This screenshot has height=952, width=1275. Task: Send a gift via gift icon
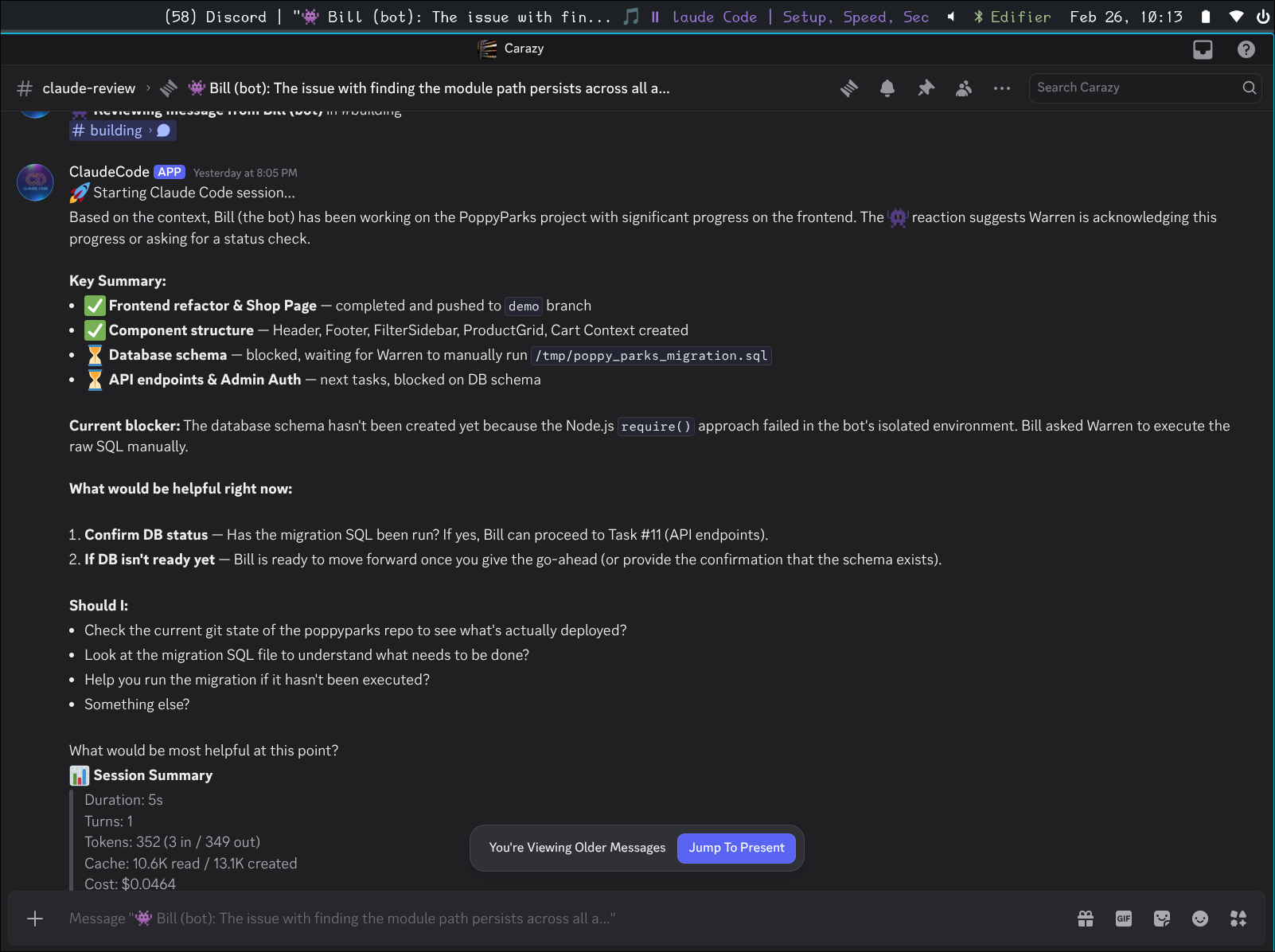pos(1085,919)
